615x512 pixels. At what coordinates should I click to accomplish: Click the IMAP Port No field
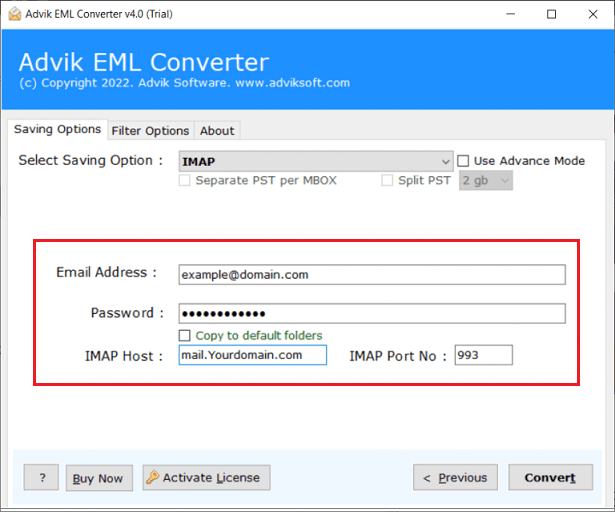[484, 355]
